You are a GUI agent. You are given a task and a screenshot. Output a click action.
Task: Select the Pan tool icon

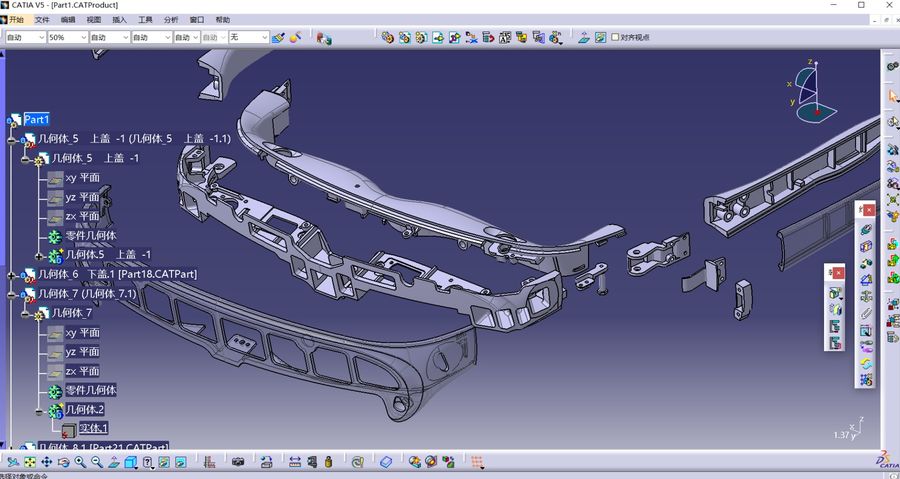(x=46, y=462)
